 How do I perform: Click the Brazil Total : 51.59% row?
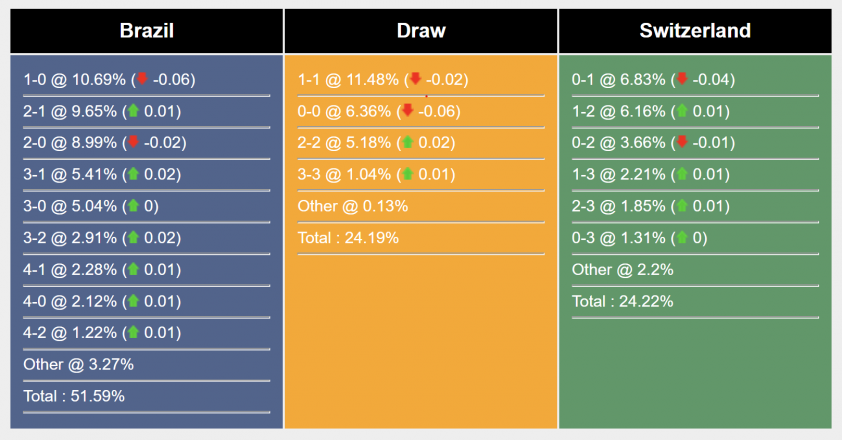tap(147, 396)
